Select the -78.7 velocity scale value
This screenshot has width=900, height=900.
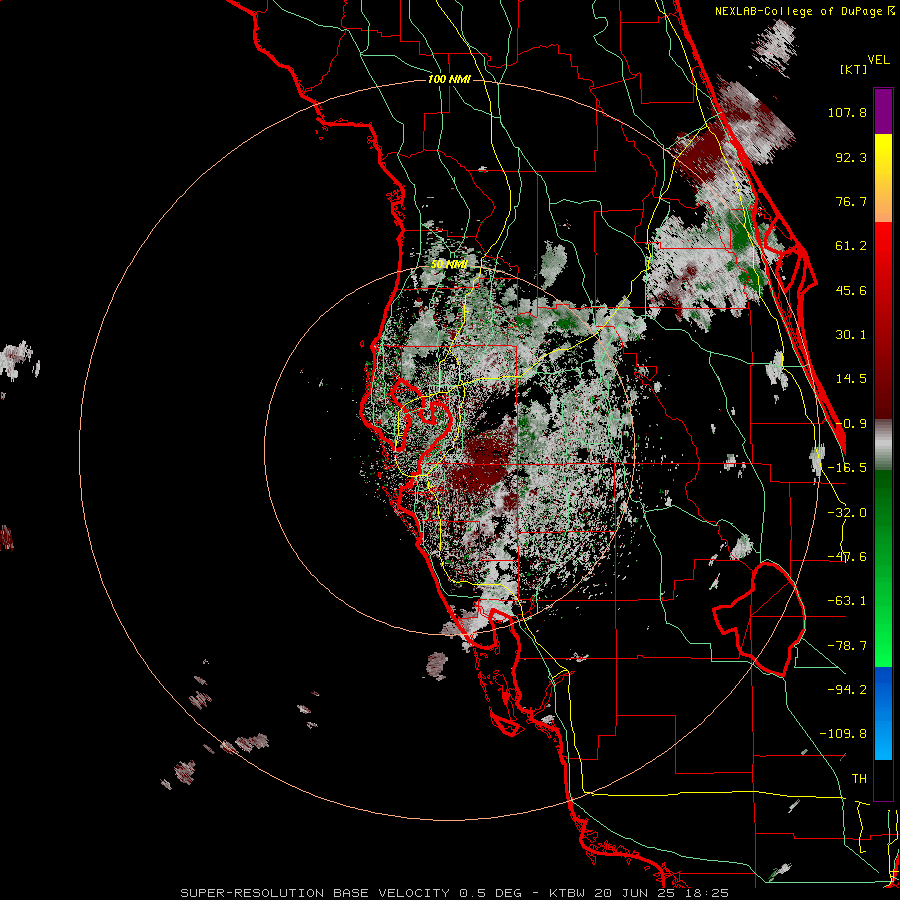[x=847, y=646]
